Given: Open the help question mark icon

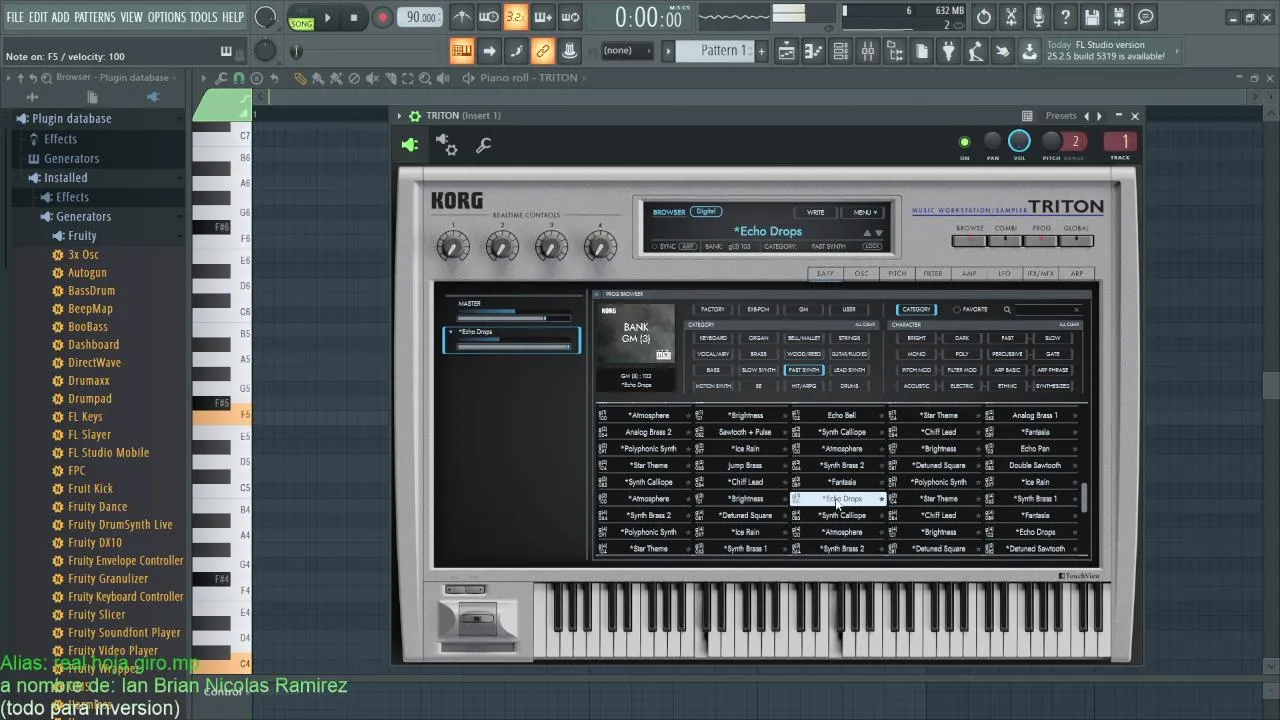Looking at the screenshot, I should [1065, 17].
